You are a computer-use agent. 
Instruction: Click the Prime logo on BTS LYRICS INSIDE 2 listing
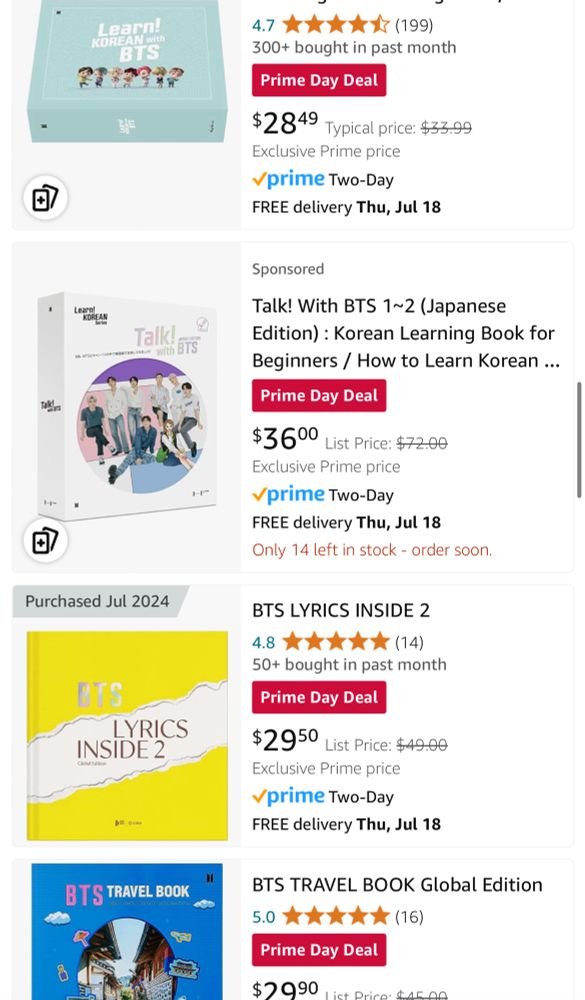[x=287, y=796]
